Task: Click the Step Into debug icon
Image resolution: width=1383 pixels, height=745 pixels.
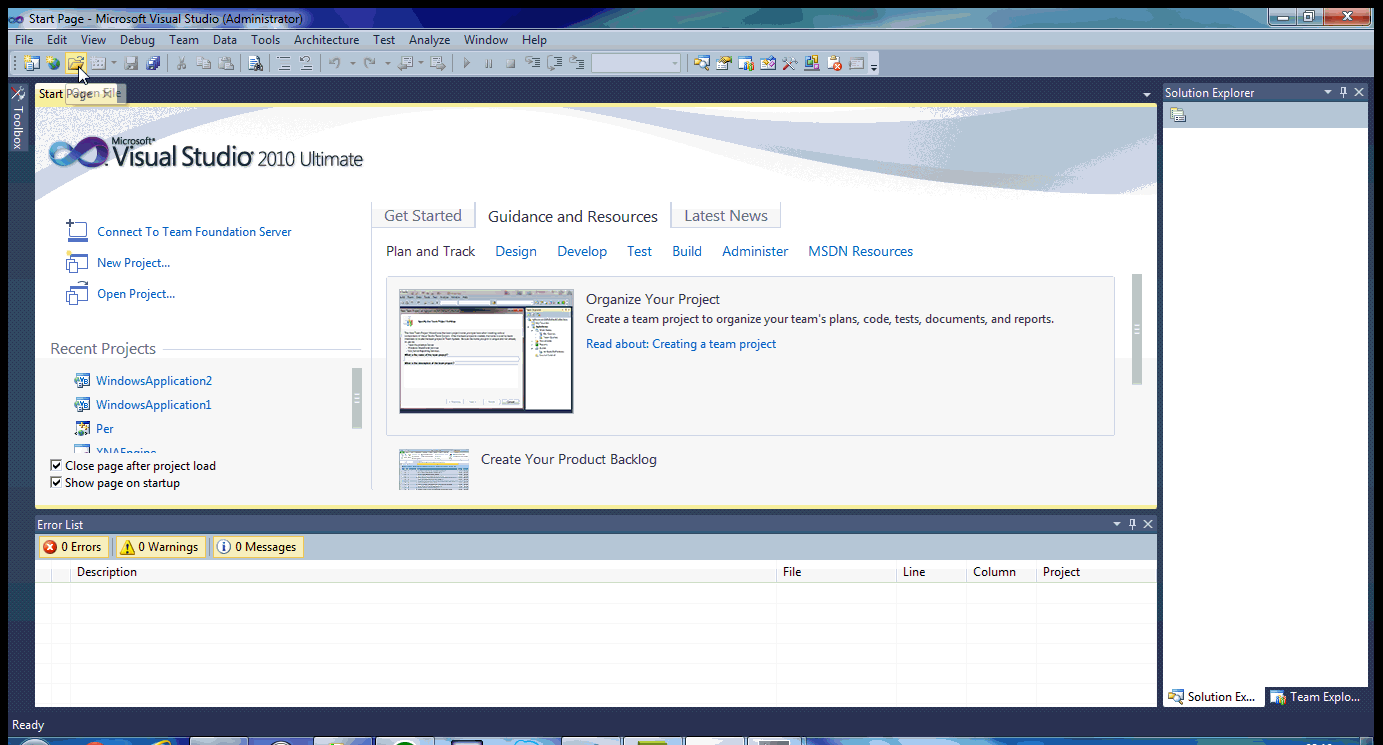Action: pyautogui.click(x=533, y=63)
